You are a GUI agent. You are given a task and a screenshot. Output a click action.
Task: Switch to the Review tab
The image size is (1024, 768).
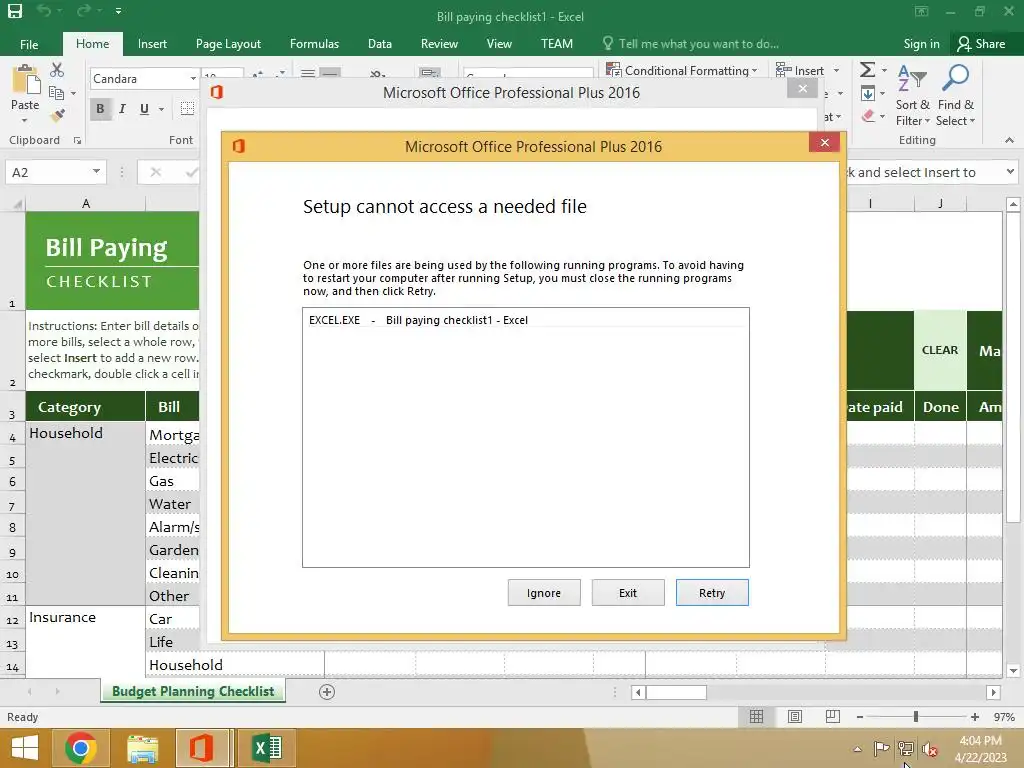coord(439,44)
